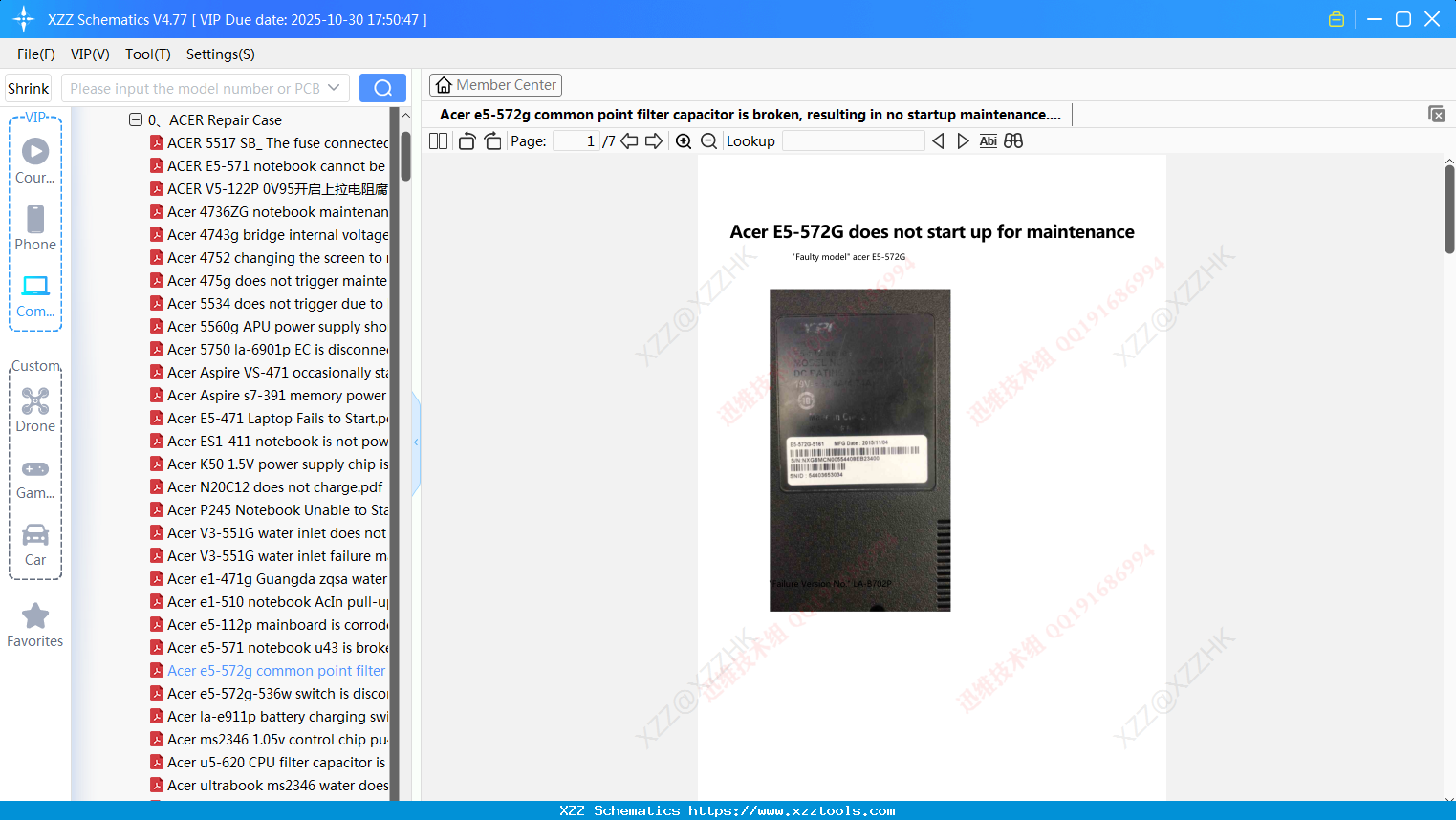This screenshot has width=1456, height=820.
Task: Click the tree list vertical scrollbar thumb
Action: tap(405, 157)
